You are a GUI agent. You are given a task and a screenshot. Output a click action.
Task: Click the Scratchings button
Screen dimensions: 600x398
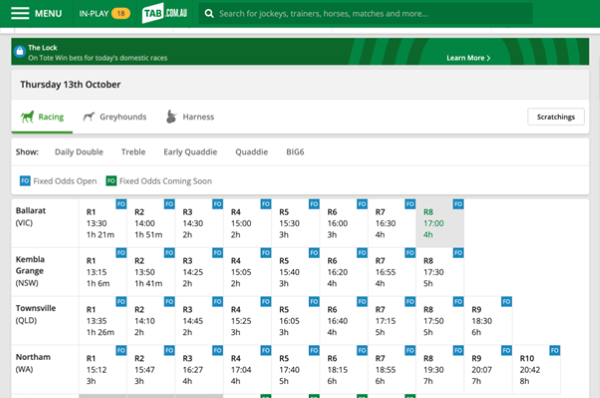[556, 117]
